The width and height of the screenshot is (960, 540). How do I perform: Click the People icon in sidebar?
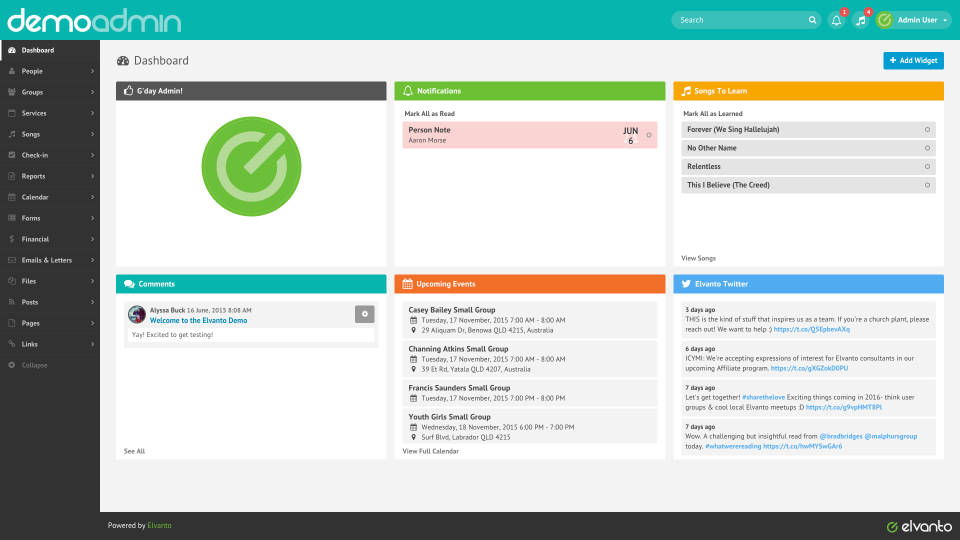click(12, 71)
